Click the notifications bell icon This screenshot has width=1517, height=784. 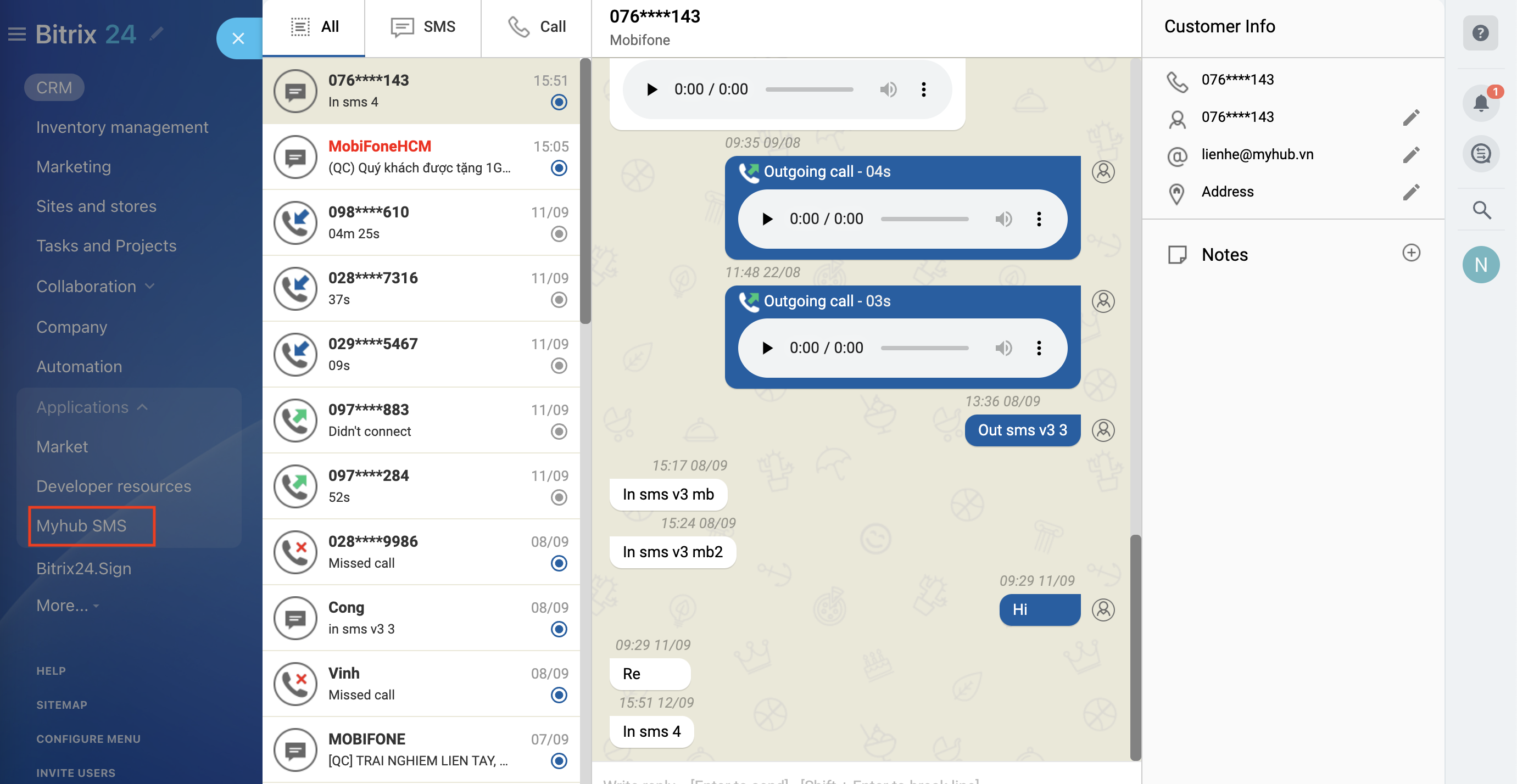[1481, 104]
